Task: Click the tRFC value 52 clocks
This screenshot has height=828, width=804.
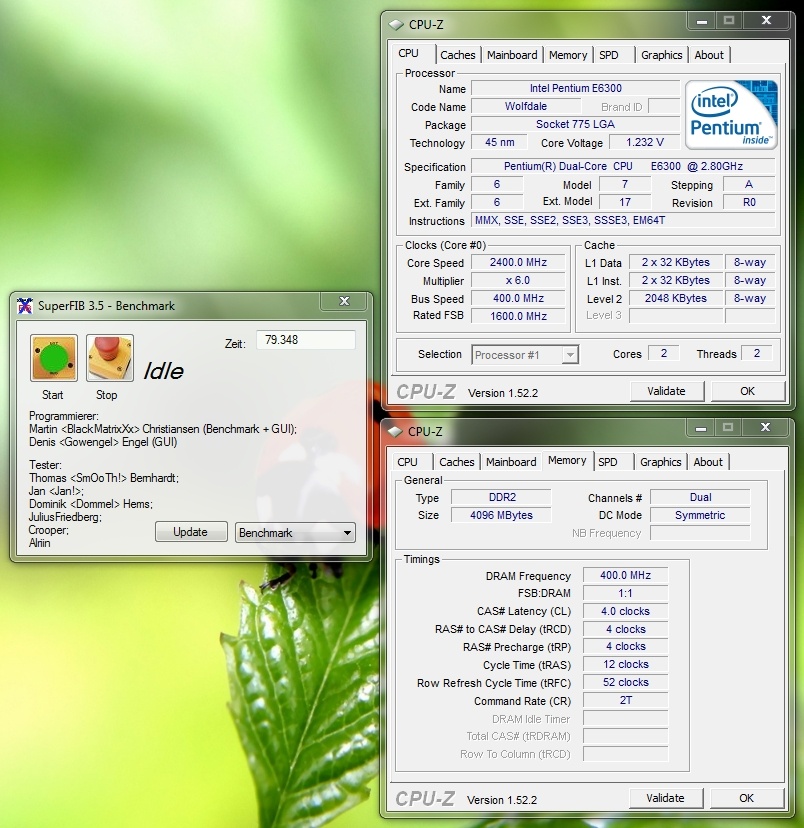Action: point(626,682)
